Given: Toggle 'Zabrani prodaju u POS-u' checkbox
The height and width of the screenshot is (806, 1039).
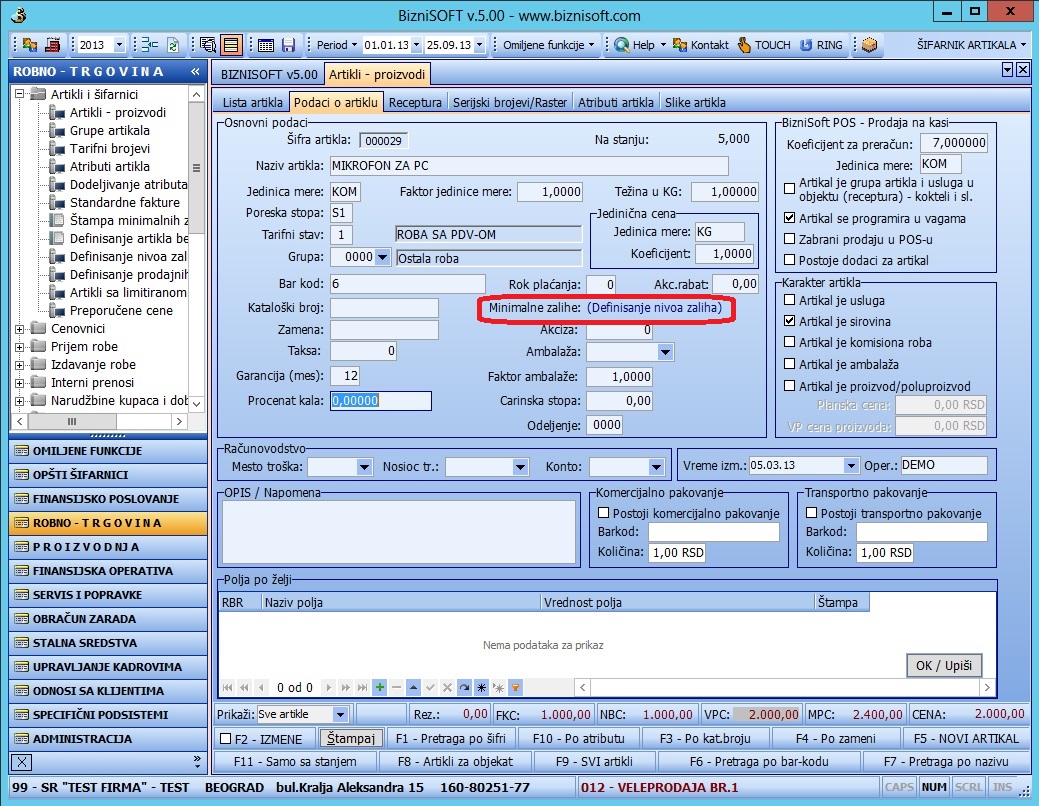Looking at the screenshot, I should 790,239.
